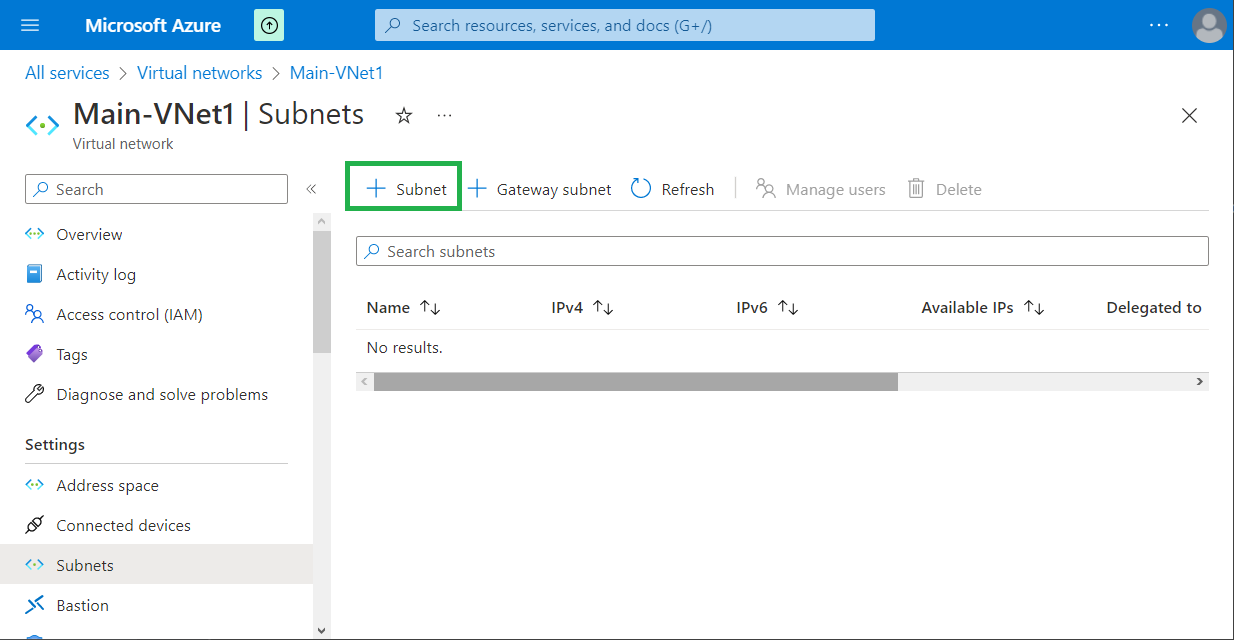Click the sidebar scrollbar down arrow
This screenshot has width=1234, height=640.
click(x=321, y=630)
